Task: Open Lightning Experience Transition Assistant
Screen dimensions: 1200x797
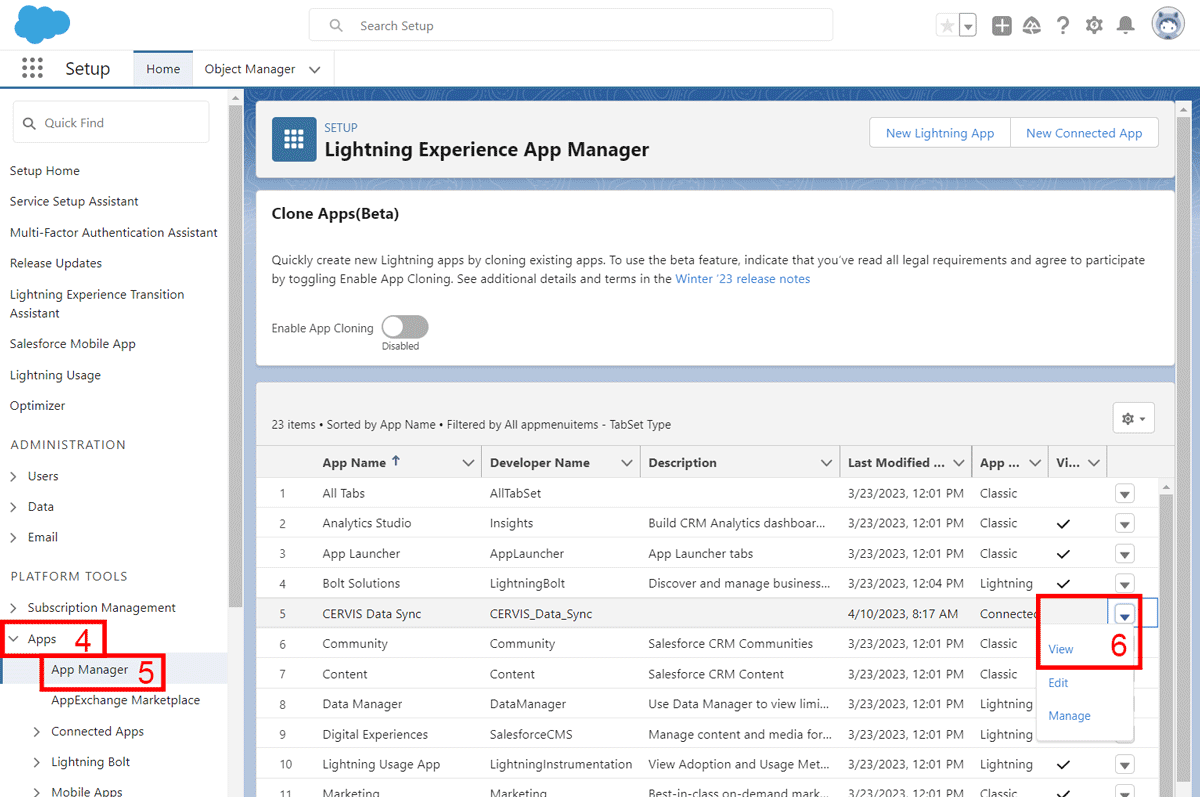Action: point(97,303)
